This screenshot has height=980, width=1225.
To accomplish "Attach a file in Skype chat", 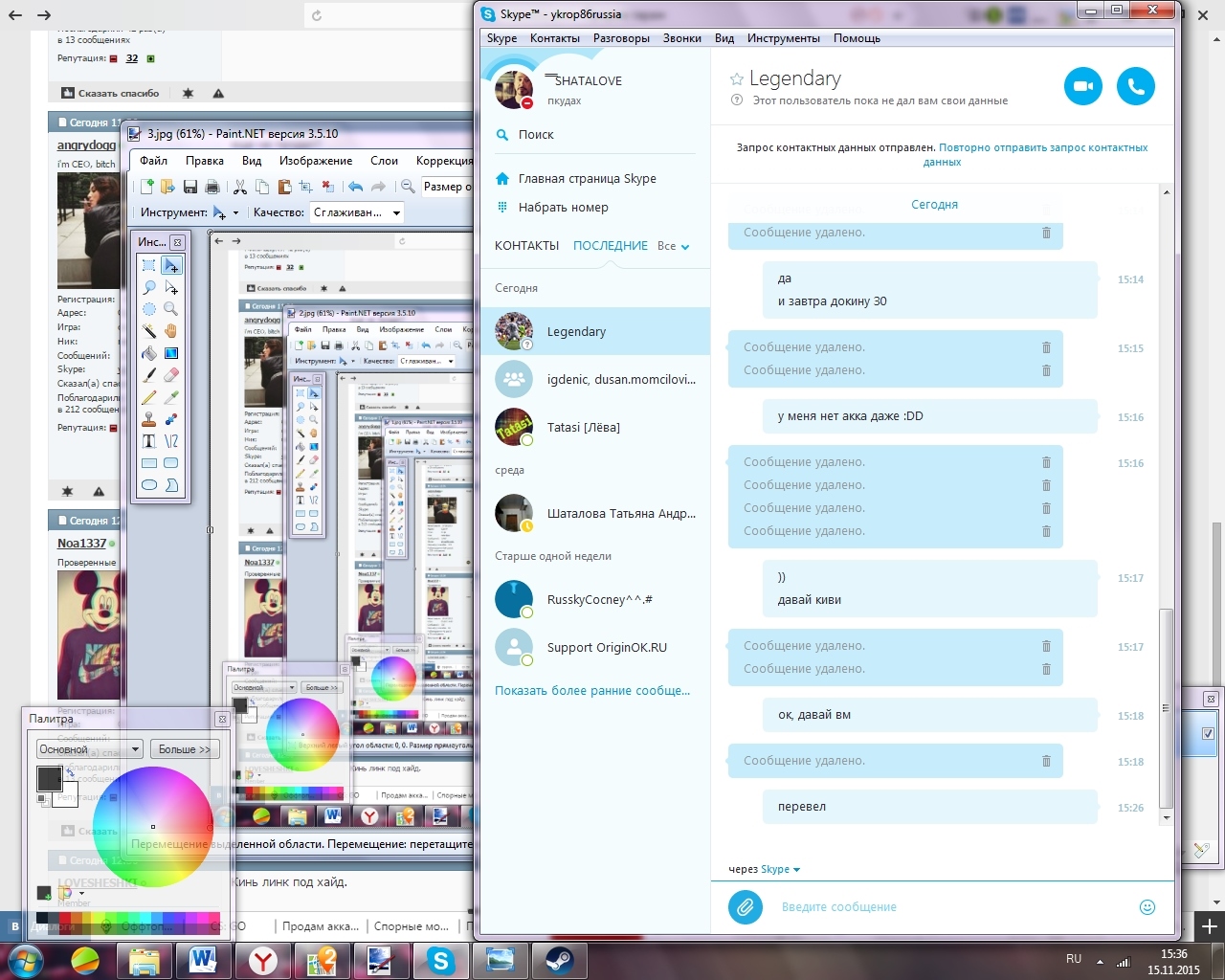I will coord(746,906).
